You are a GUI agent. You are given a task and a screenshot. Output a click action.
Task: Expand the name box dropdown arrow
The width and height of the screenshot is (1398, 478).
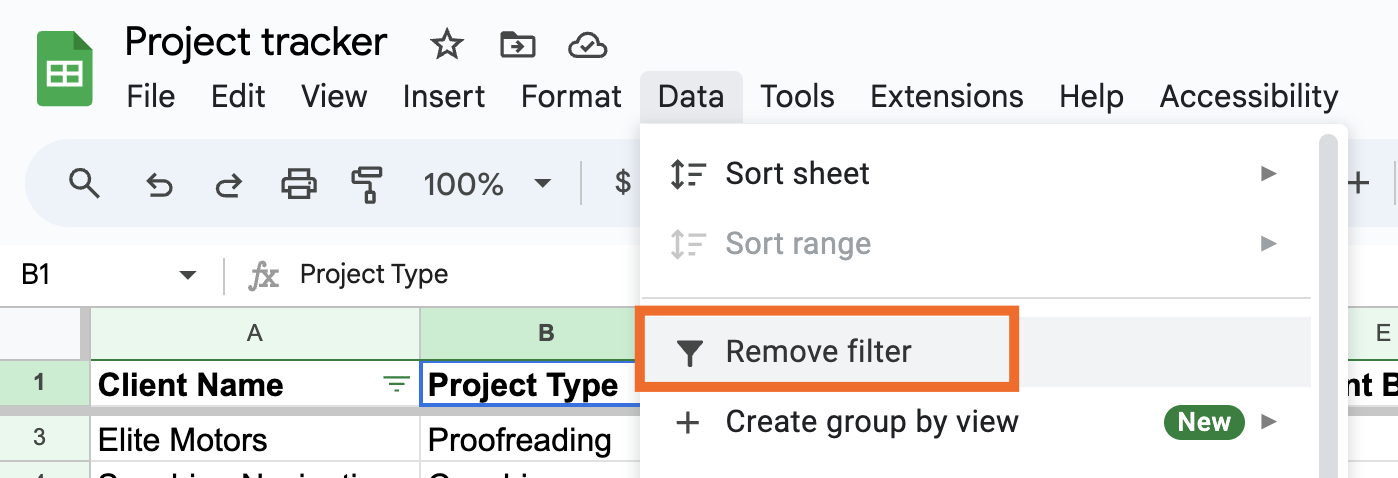(187, 275)
